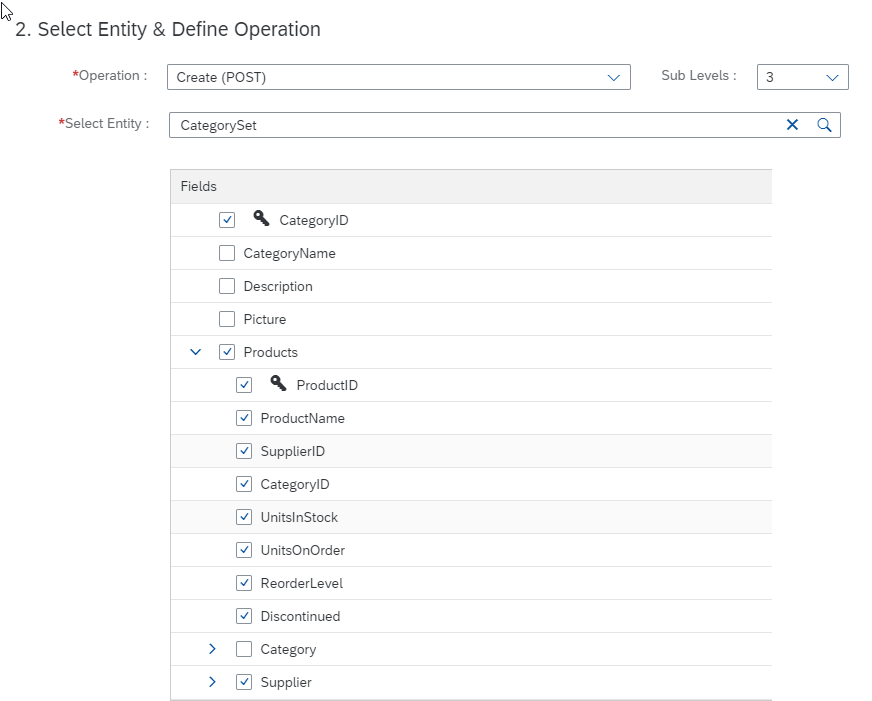Disable the ProductName checkbox
The image size is (872, 701).
coord(243,417)
